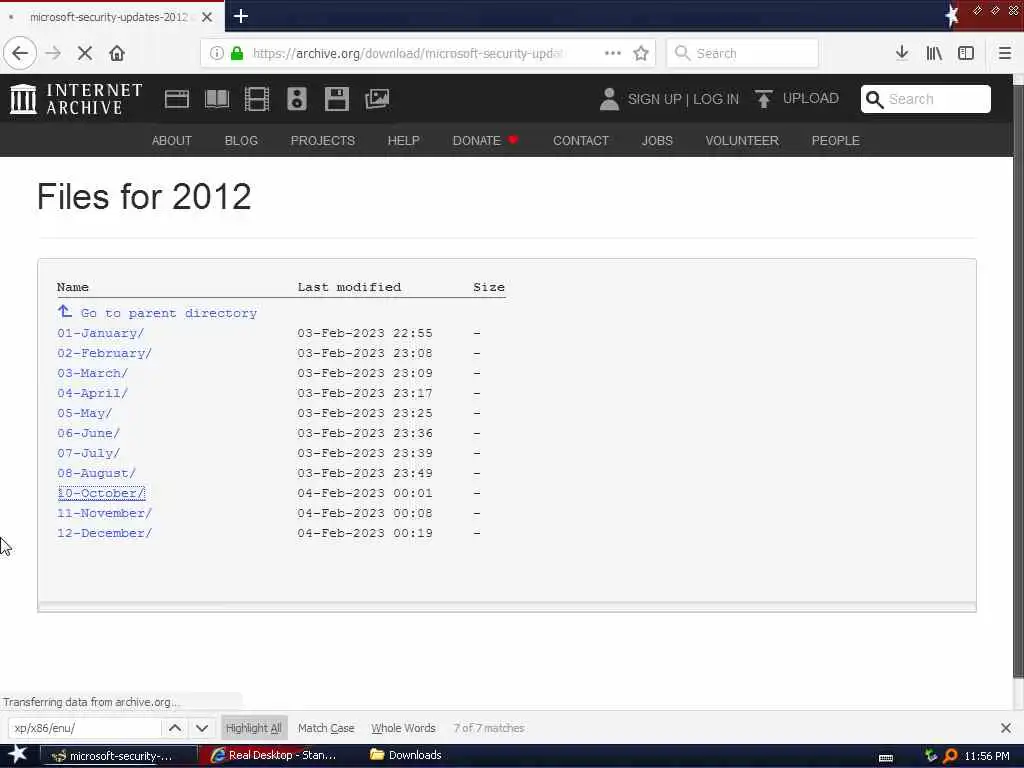Open a new tab with plus

pyautogui.click(x=240, y=16)
